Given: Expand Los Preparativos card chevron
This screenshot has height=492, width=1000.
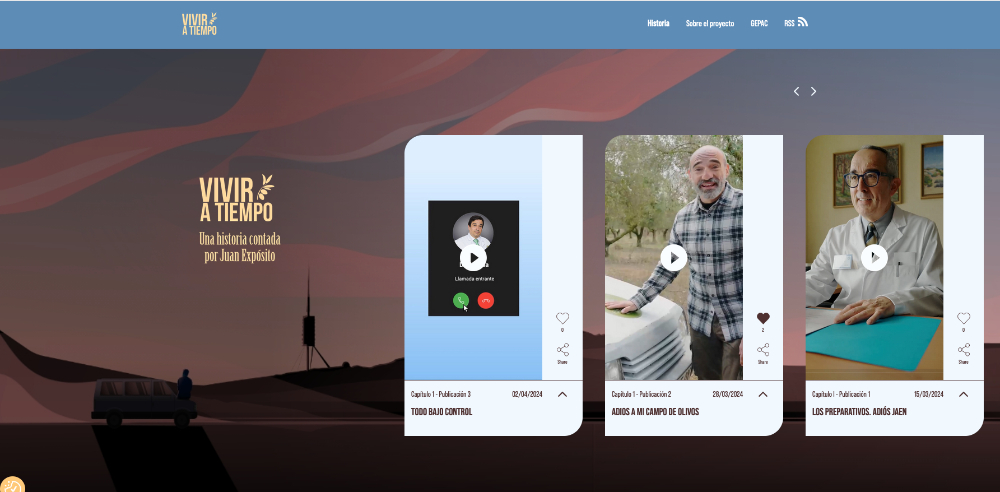Looking at the screenshot, I should pyautogui.click(x=964, y=394).
